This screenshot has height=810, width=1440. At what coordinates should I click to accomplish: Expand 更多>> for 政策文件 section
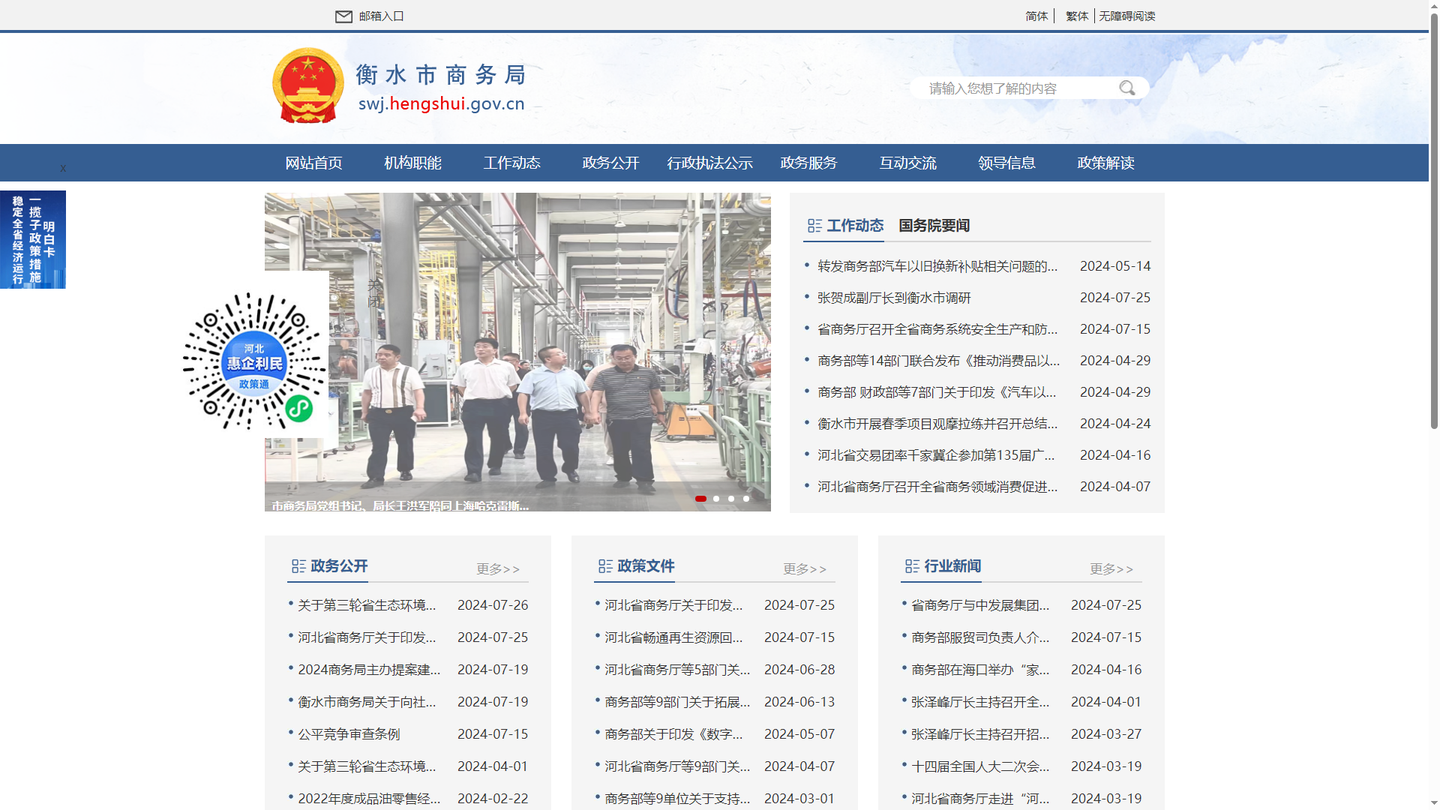point(805,569)
